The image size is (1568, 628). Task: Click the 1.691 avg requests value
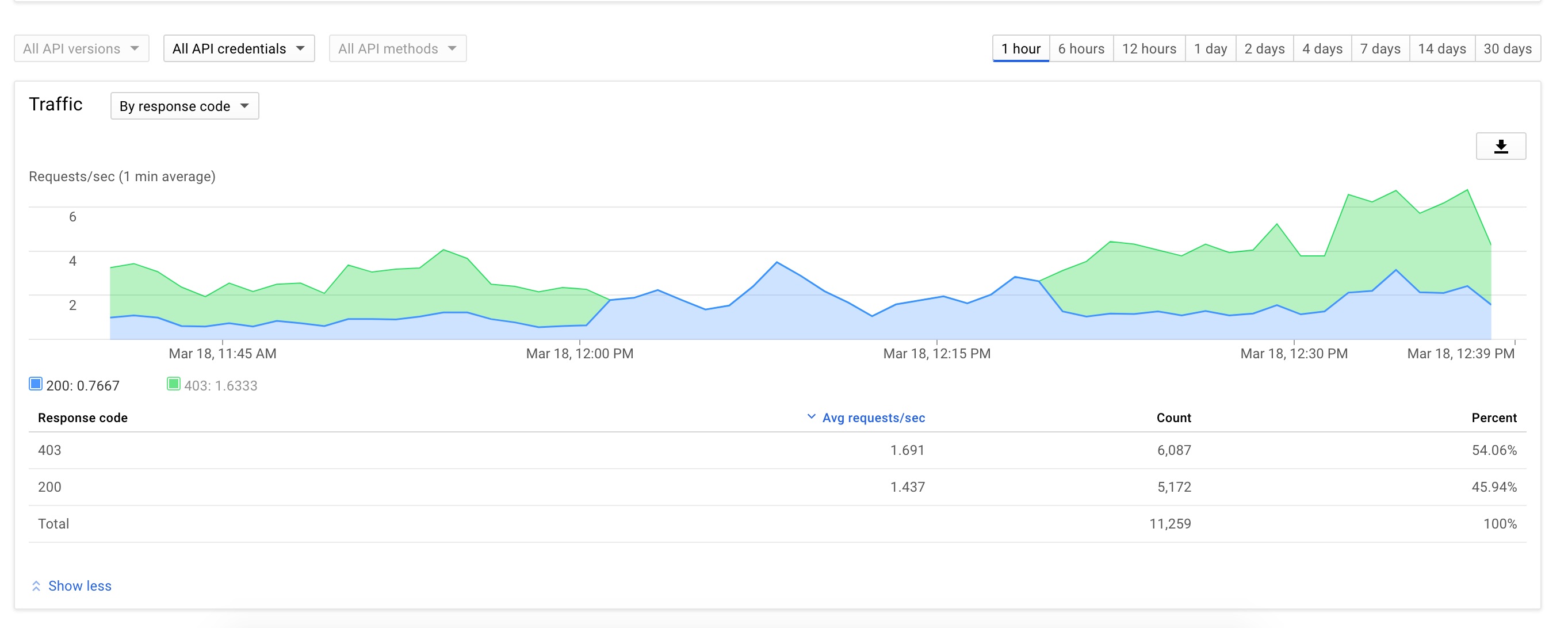point(908,450)
